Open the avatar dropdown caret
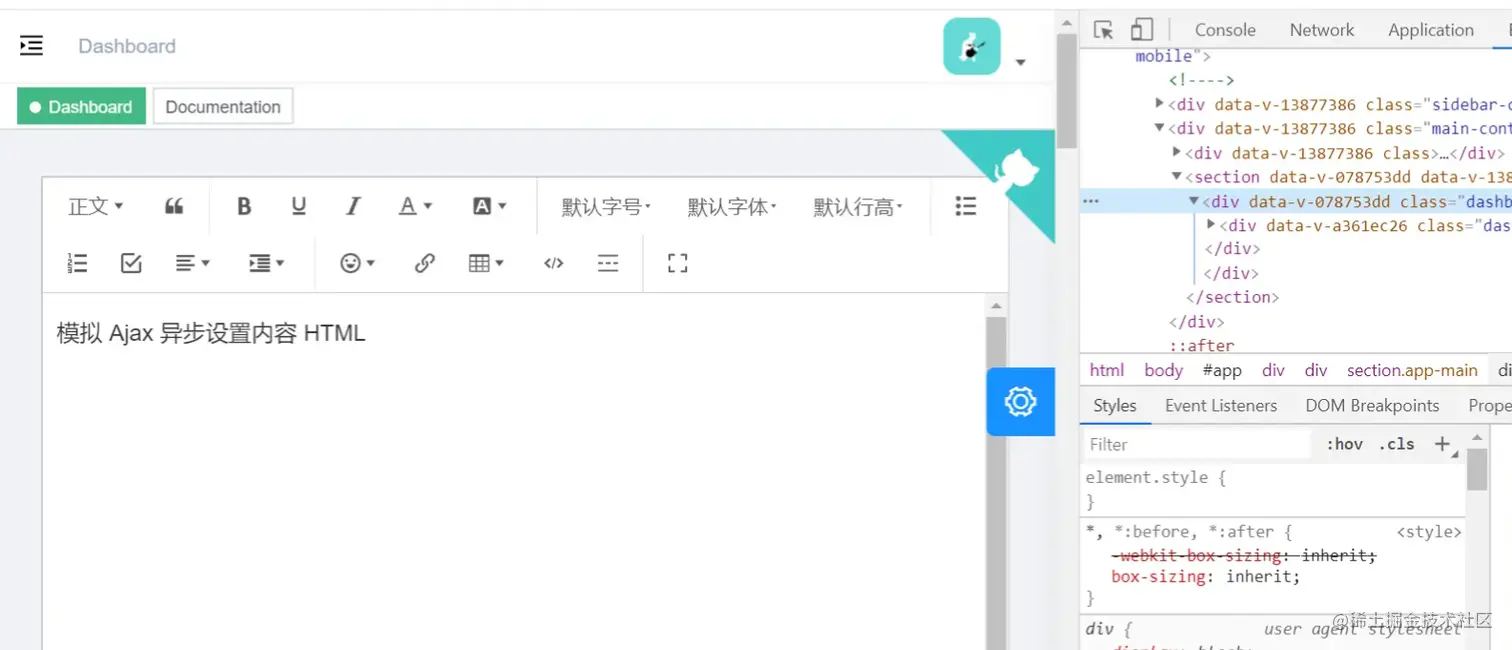 click(1020, 62)
